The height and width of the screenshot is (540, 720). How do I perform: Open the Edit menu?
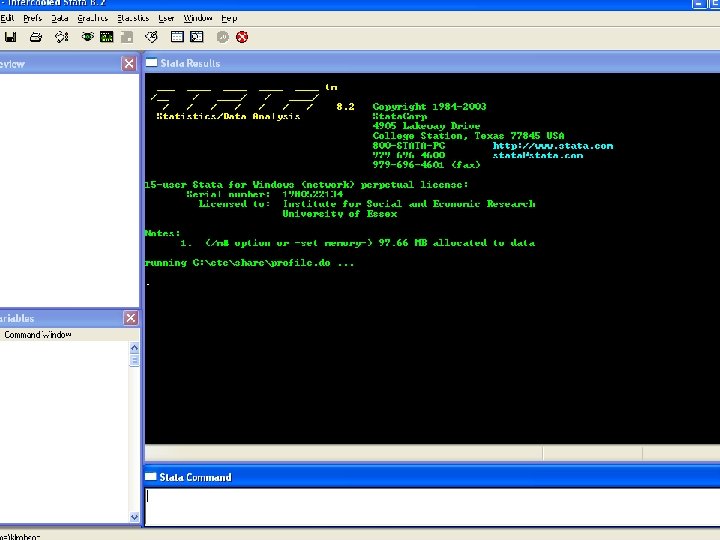click(x=7, y=18)
